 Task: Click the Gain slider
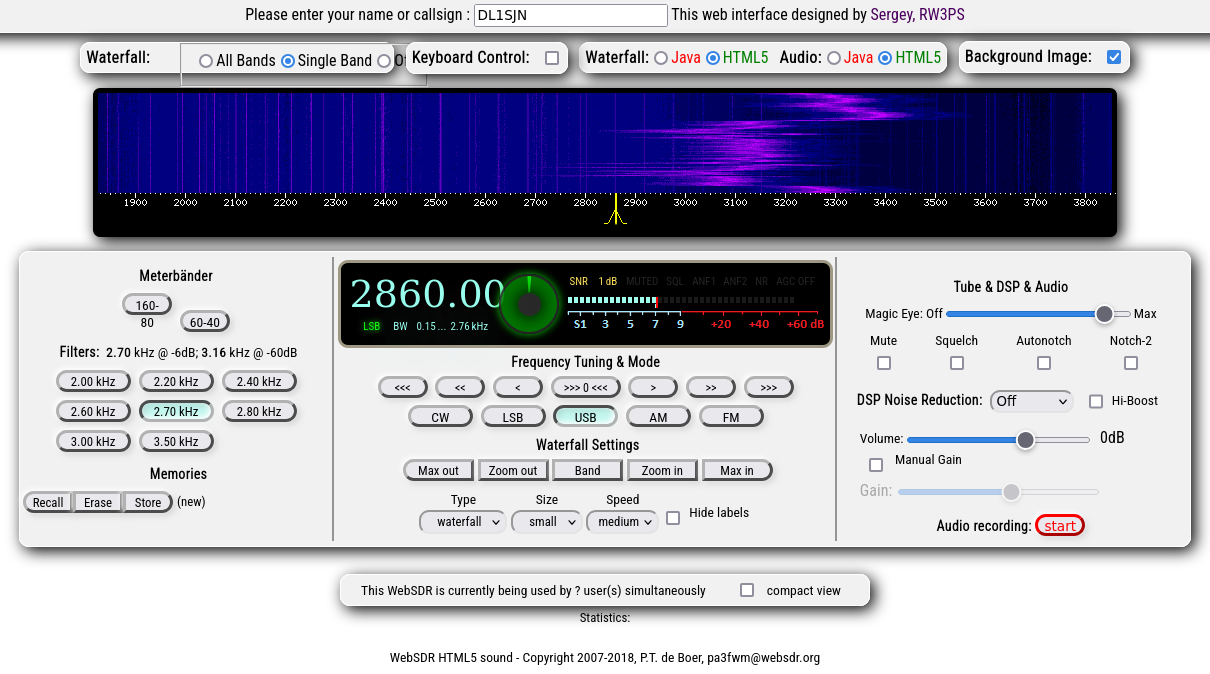click(x=998, y=492)
